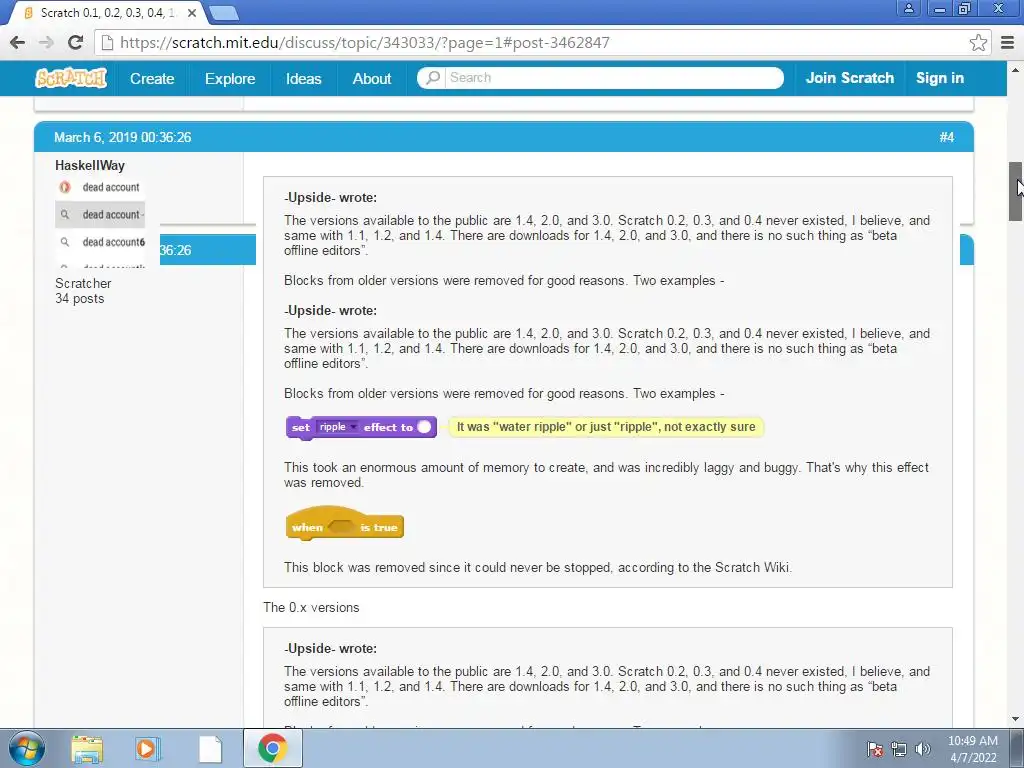1024x768 pixels.
Task: Click the HaskellWay username link
Action: 89,165
